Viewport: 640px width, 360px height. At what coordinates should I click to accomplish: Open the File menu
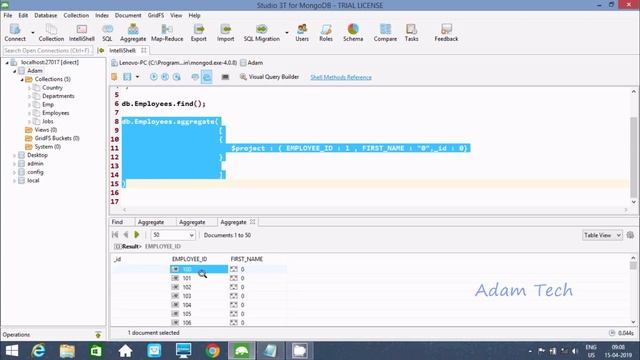pyautogui.click(x=8, y=15)
